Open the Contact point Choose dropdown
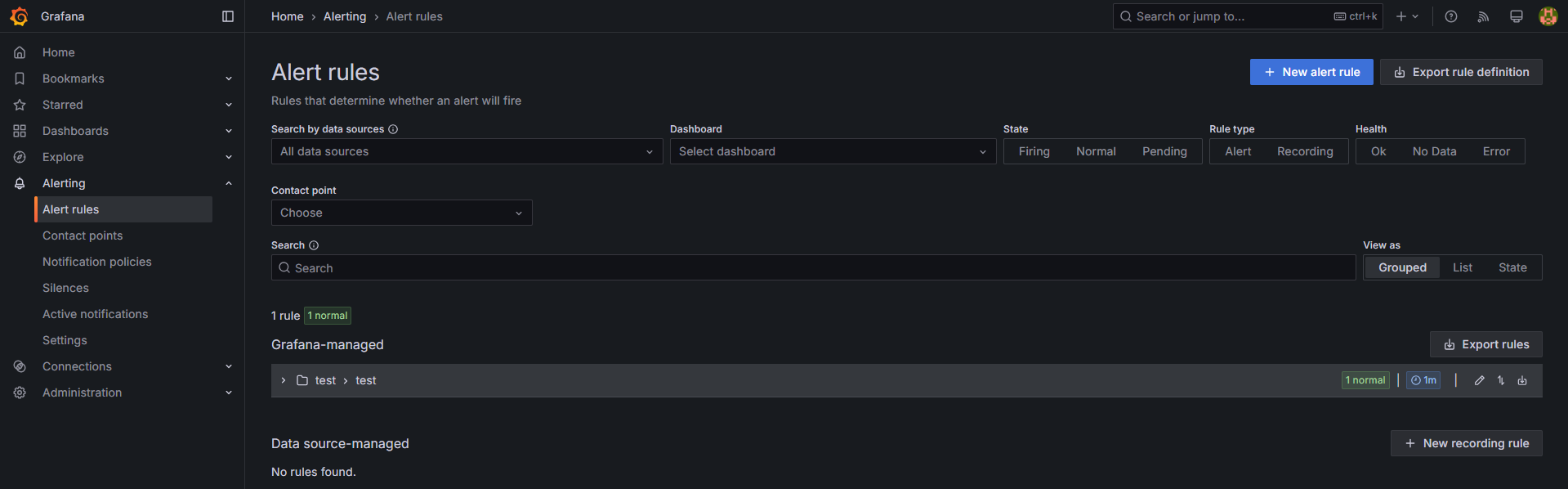Screen dimensions: 1568x489 pos(401,213)
